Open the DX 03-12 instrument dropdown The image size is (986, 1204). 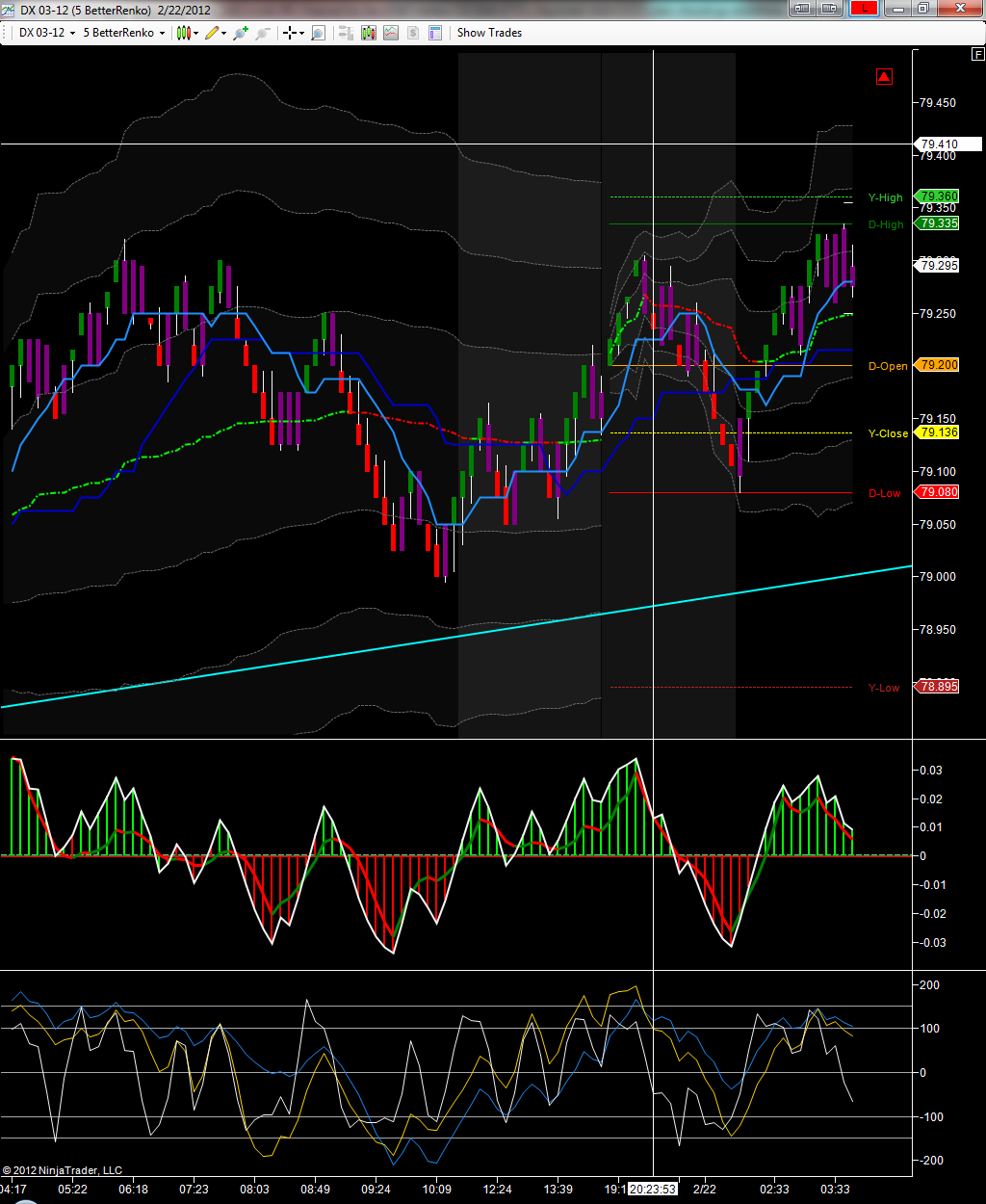[x=45, y=33]
